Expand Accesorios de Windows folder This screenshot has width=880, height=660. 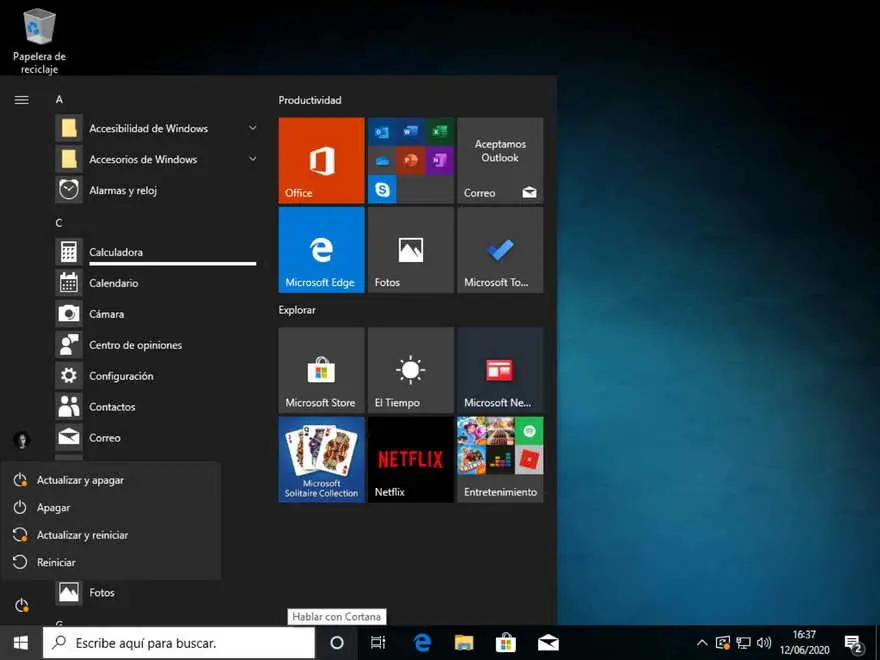point(157,159)
